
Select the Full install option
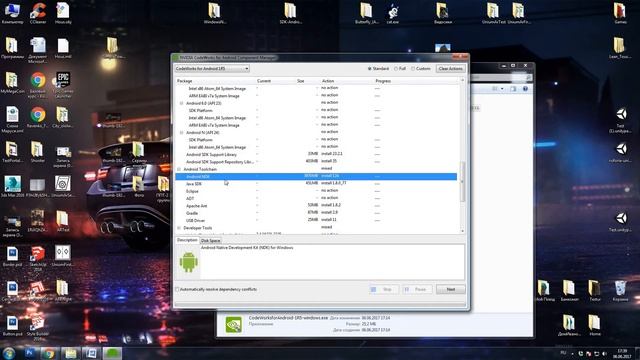coord(400,69)
